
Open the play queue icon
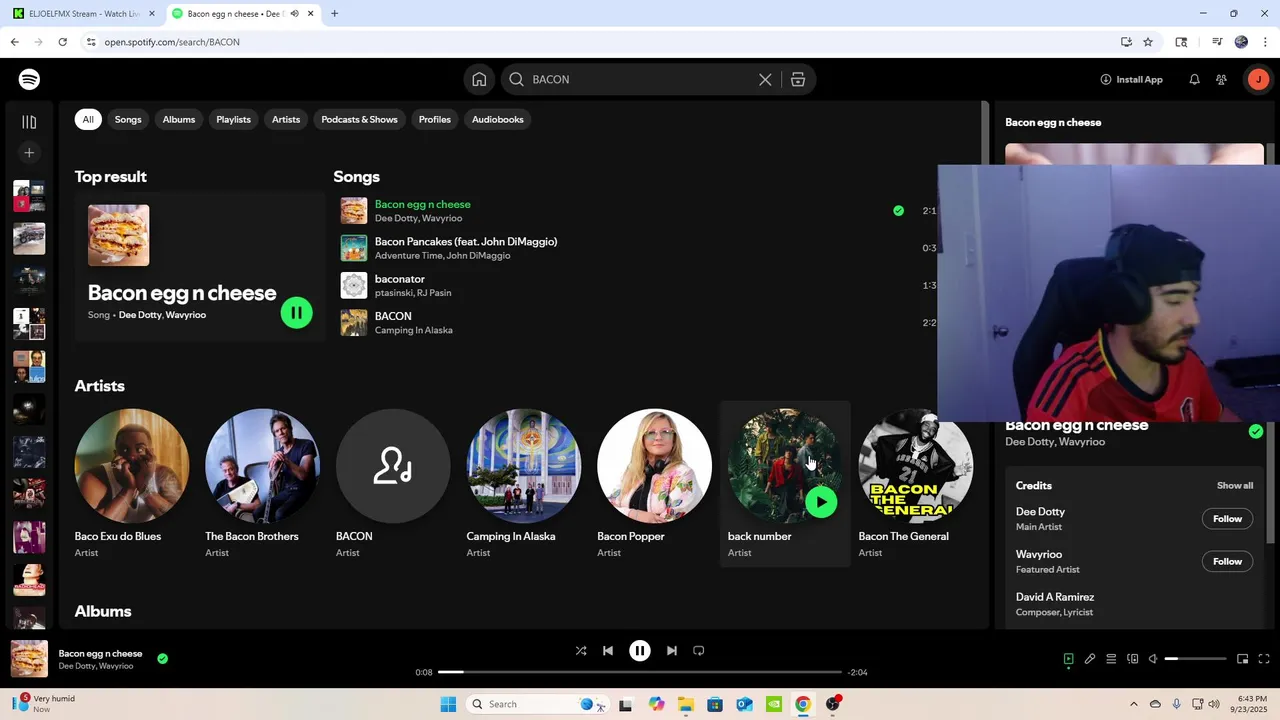pos(1111,659)
